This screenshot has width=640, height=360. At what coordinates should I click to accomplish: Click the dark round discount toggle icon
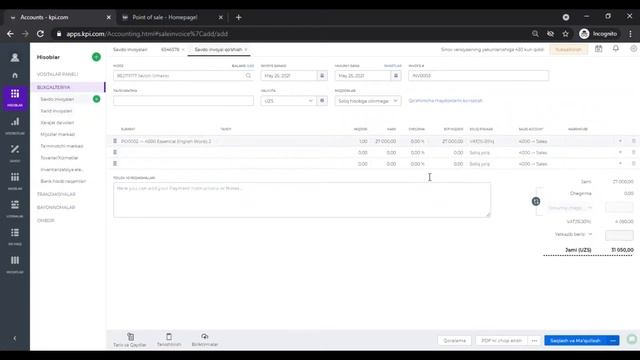(536, 201)
